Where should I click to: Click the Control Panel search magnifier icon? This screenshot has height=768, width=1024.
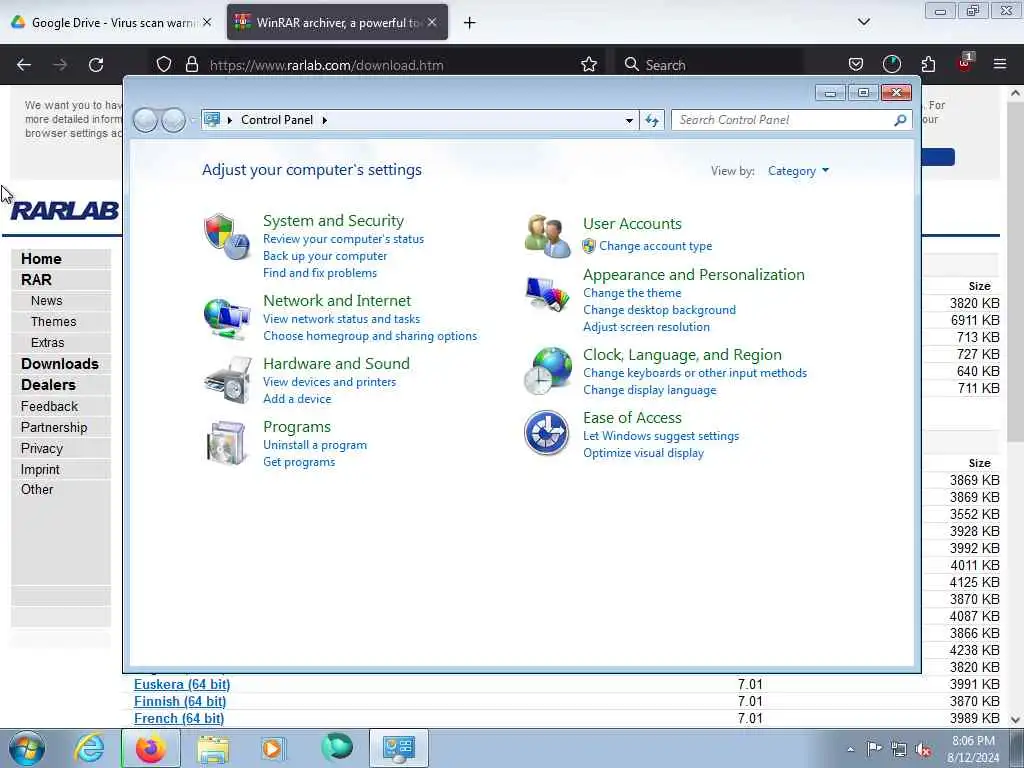900,120
